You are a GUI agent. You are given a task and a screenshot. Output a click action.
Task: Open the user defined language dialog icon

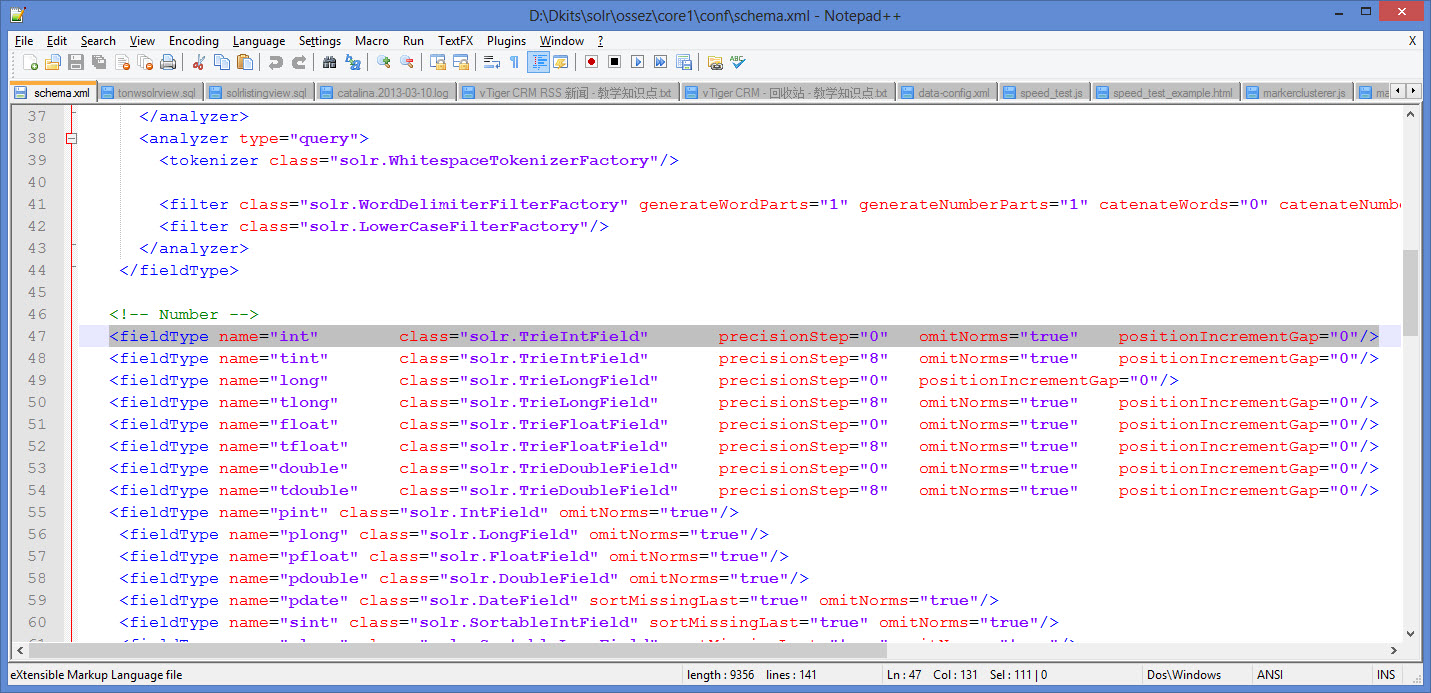[x=560, y=62]
